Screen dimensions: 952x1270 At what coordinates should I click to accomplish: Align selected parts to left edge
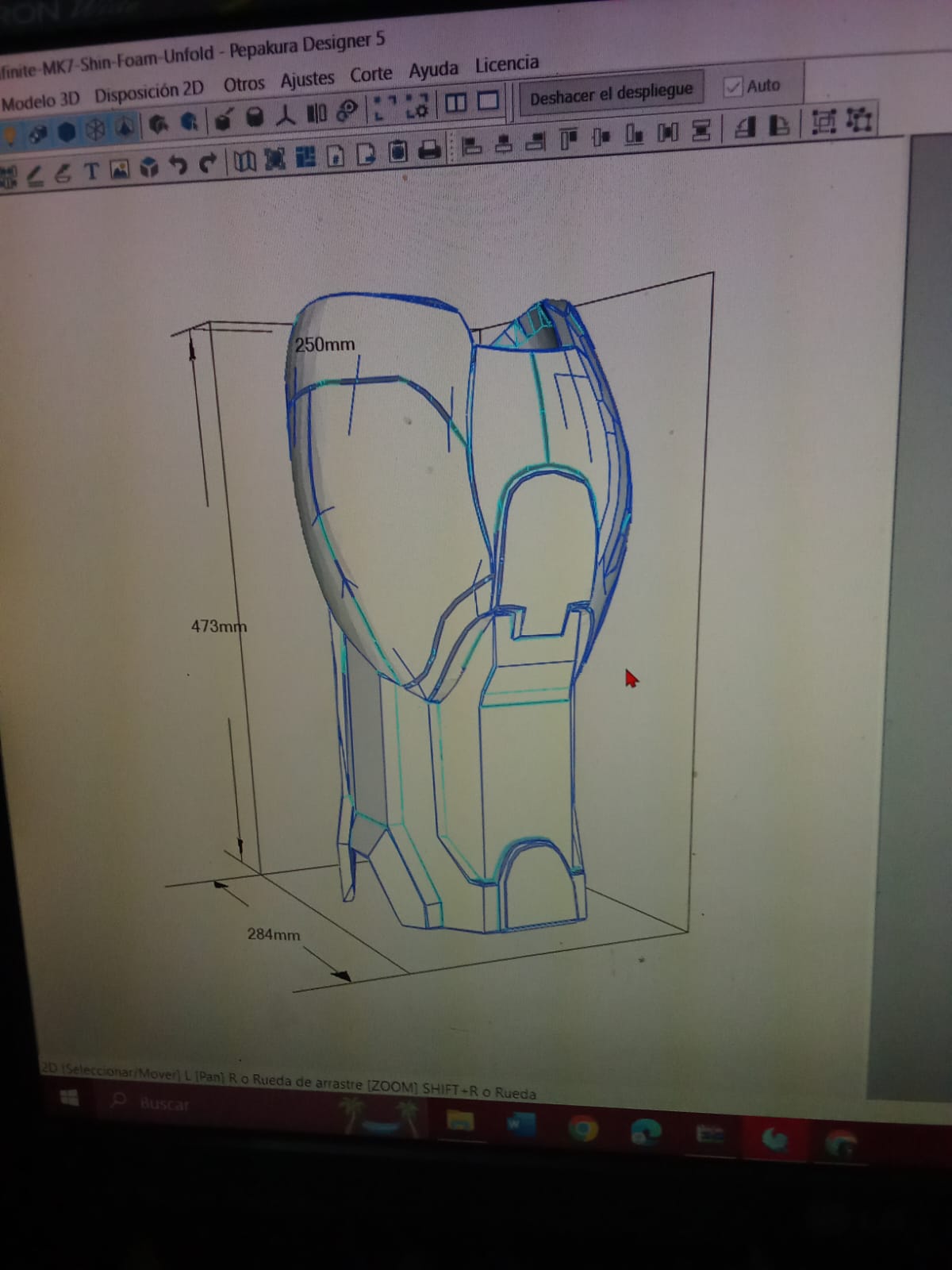[472, 146]
